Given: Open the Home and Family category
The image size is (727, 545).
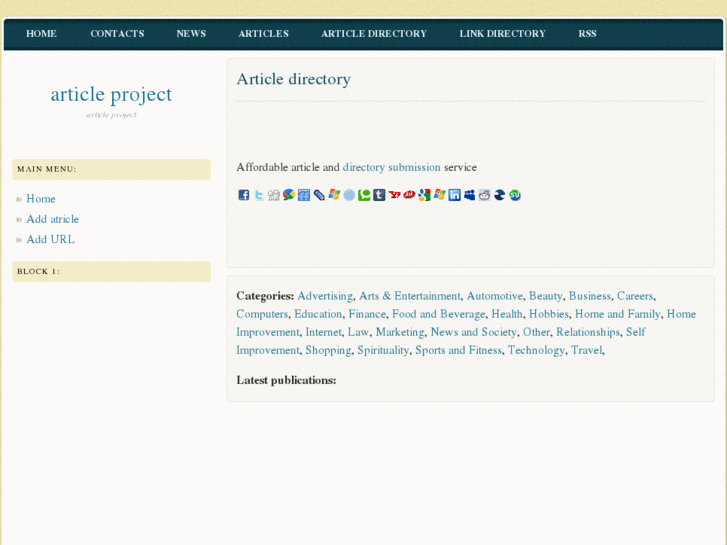Looking at the screenshot, I should [x=618, y=314].
